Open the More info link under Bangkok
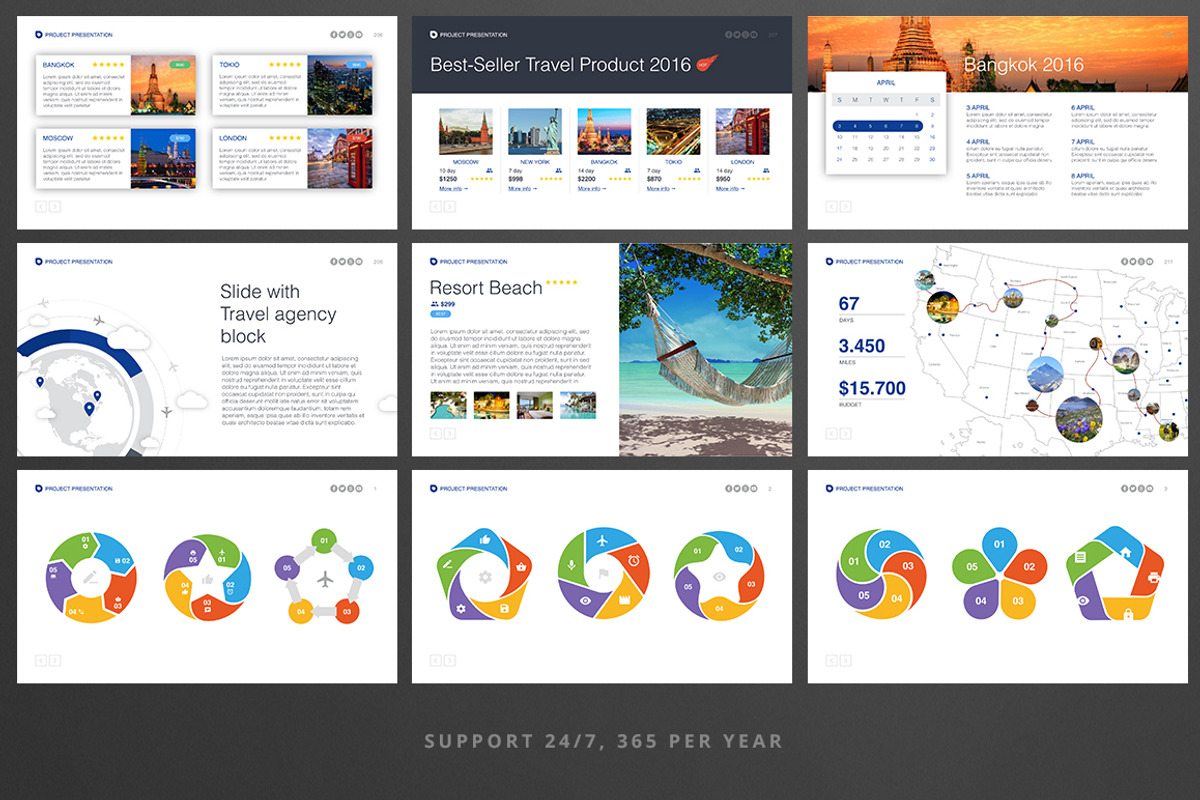The width and height of the screenshot is (1200, 800). (592, 188)
